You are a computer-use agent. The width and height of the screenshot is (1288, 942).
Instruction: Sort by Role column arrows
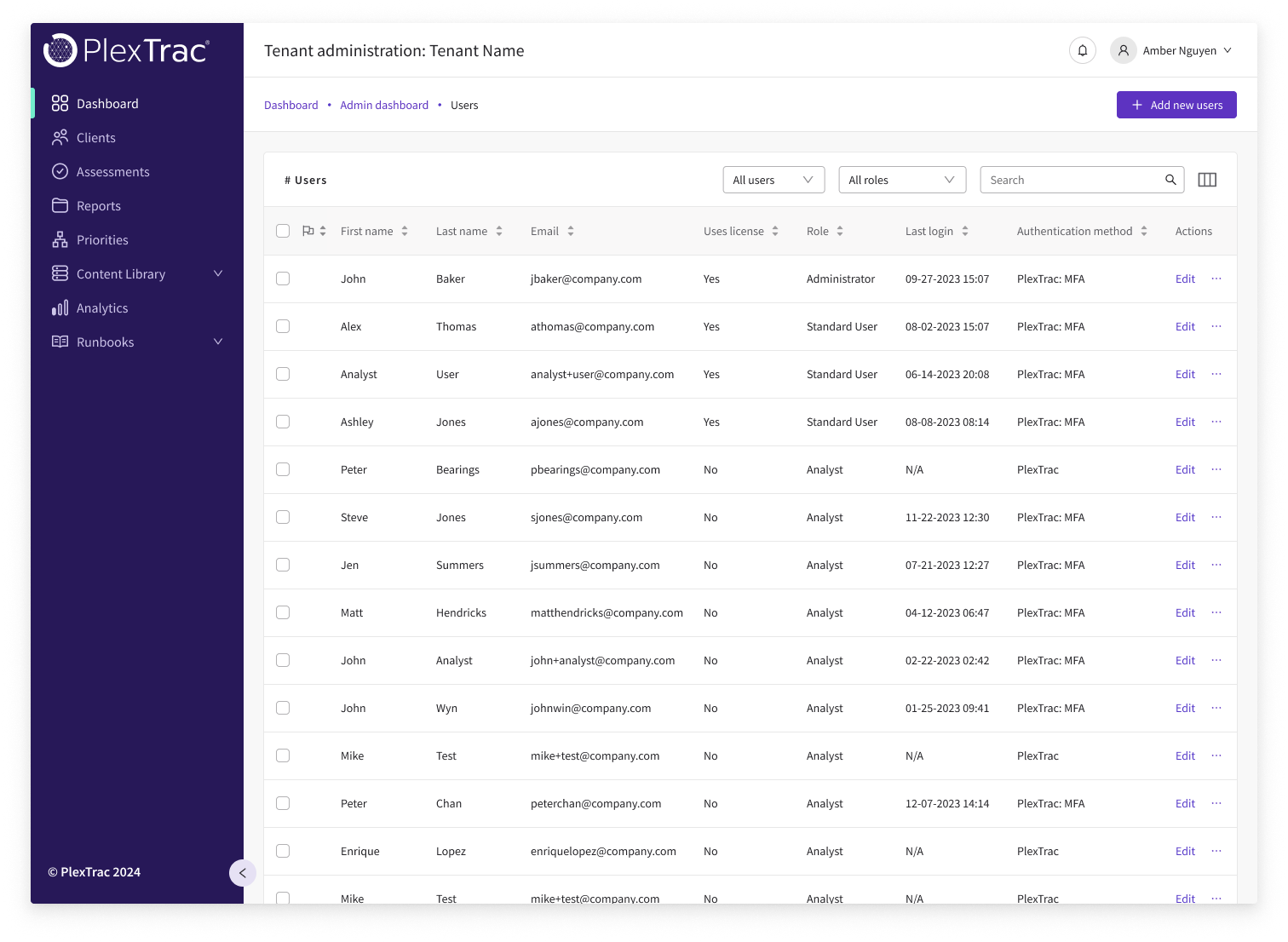click(x=840, y=231)
